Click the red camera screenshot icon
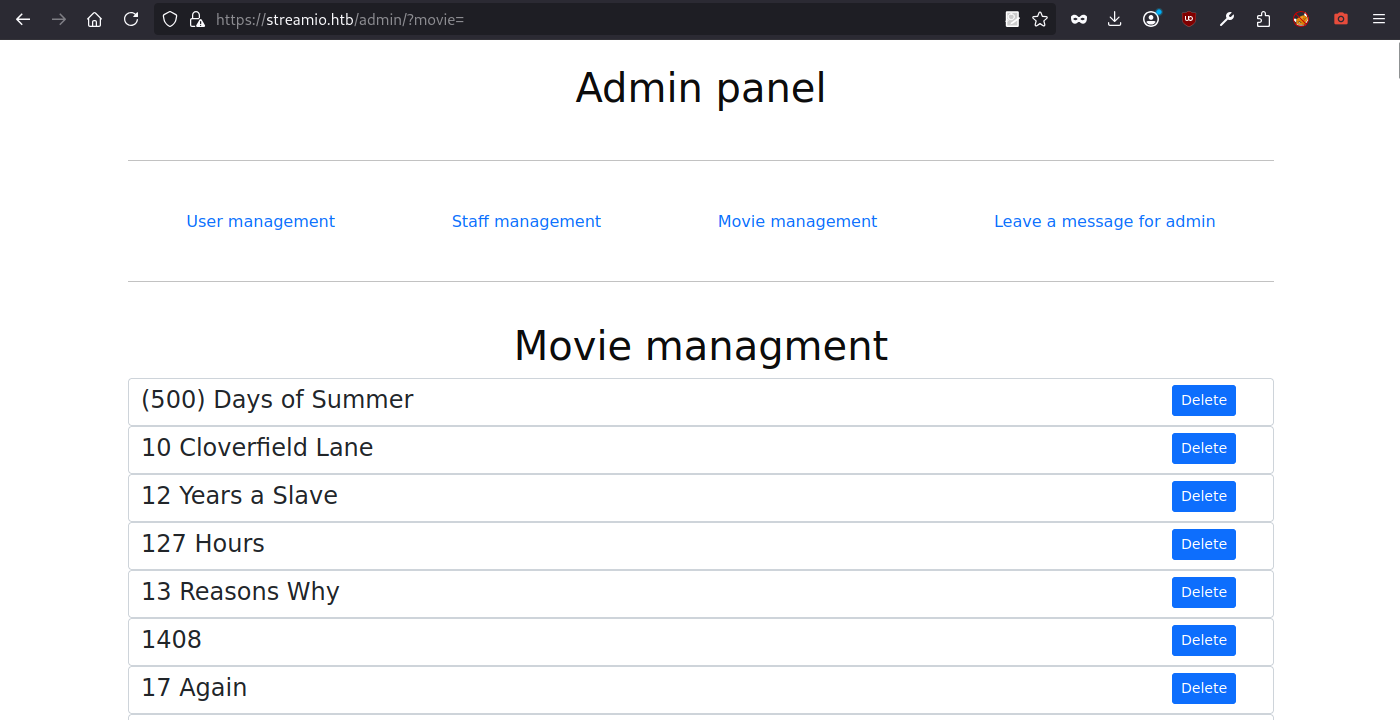Viewport: 1400px width, 720px height. 1341,19
